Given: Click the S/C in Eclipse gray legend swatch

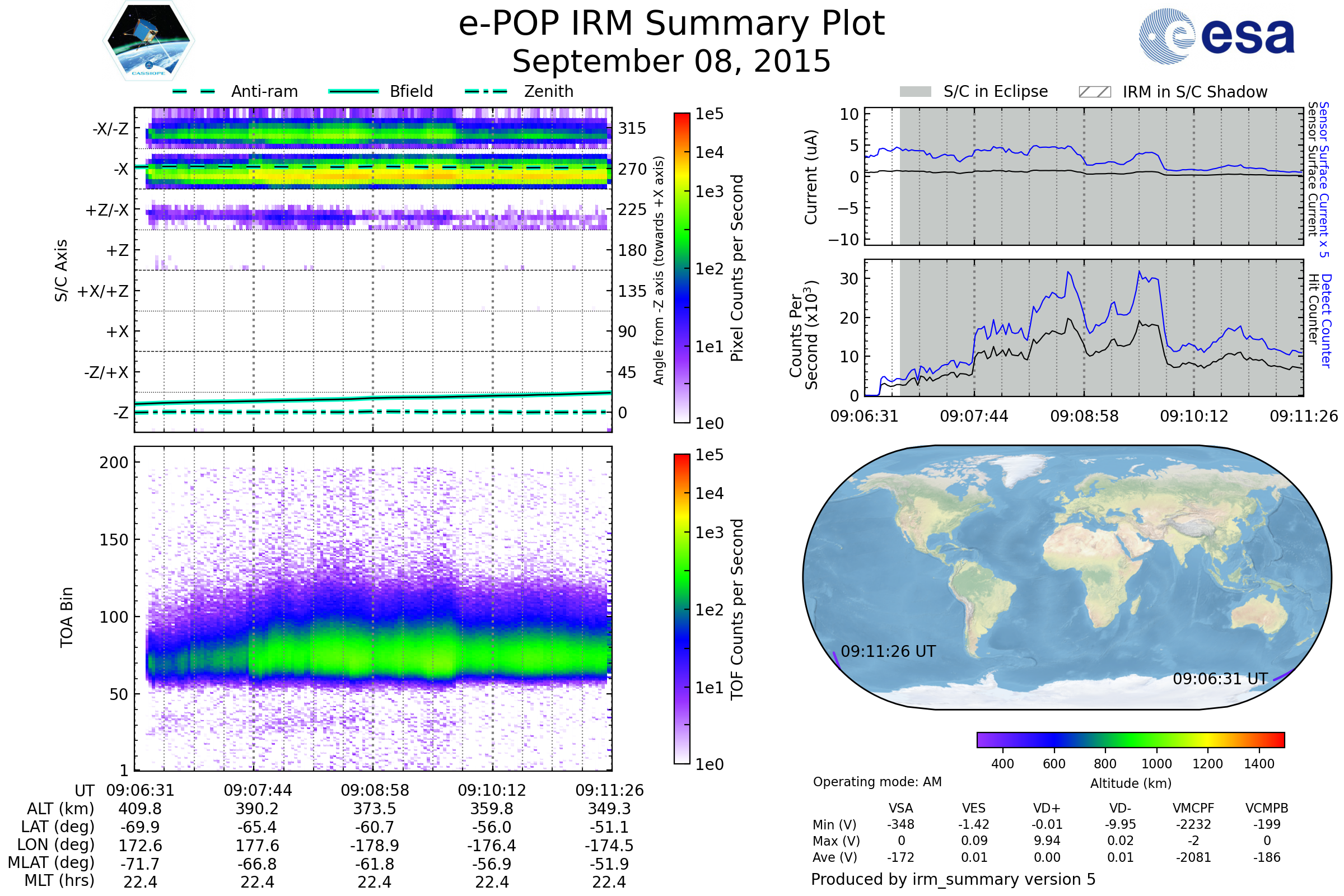Looking at the screenshot, I should 915,92.
